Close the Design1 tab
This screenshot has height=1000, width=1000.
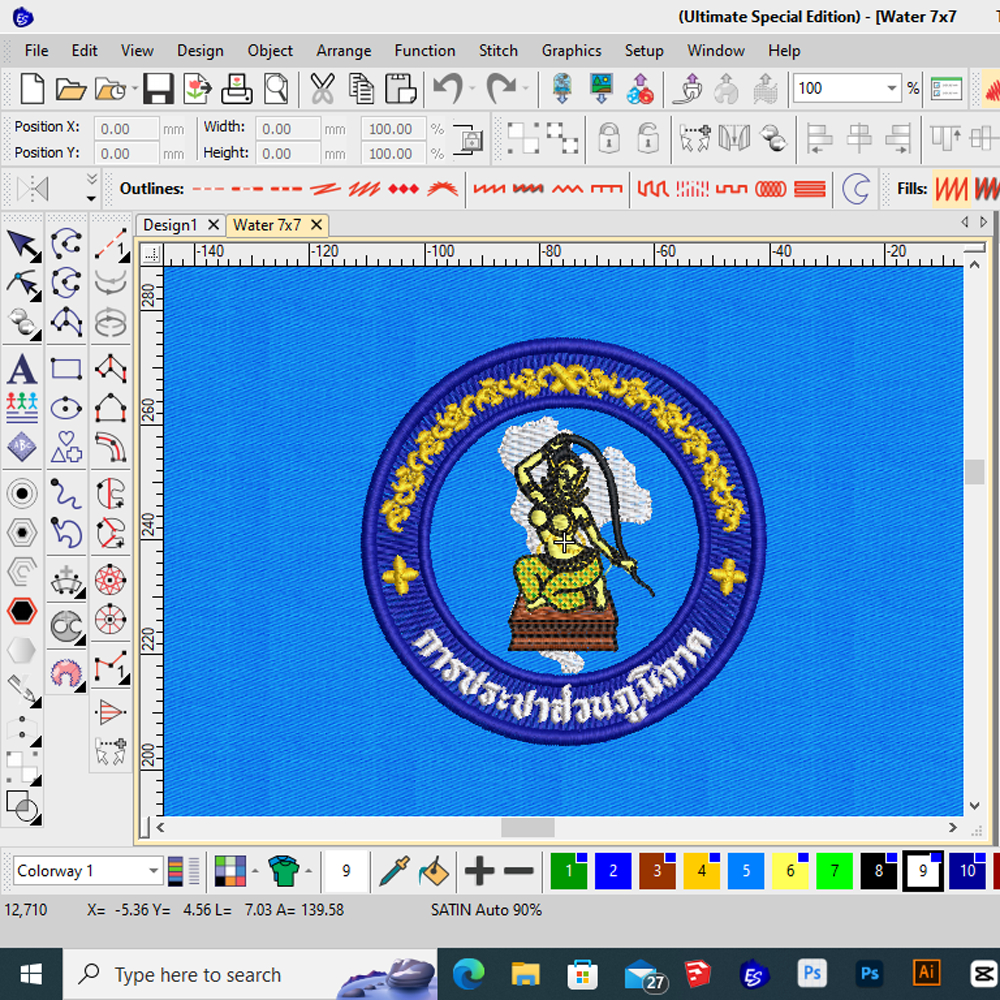(x=214, y=225)
